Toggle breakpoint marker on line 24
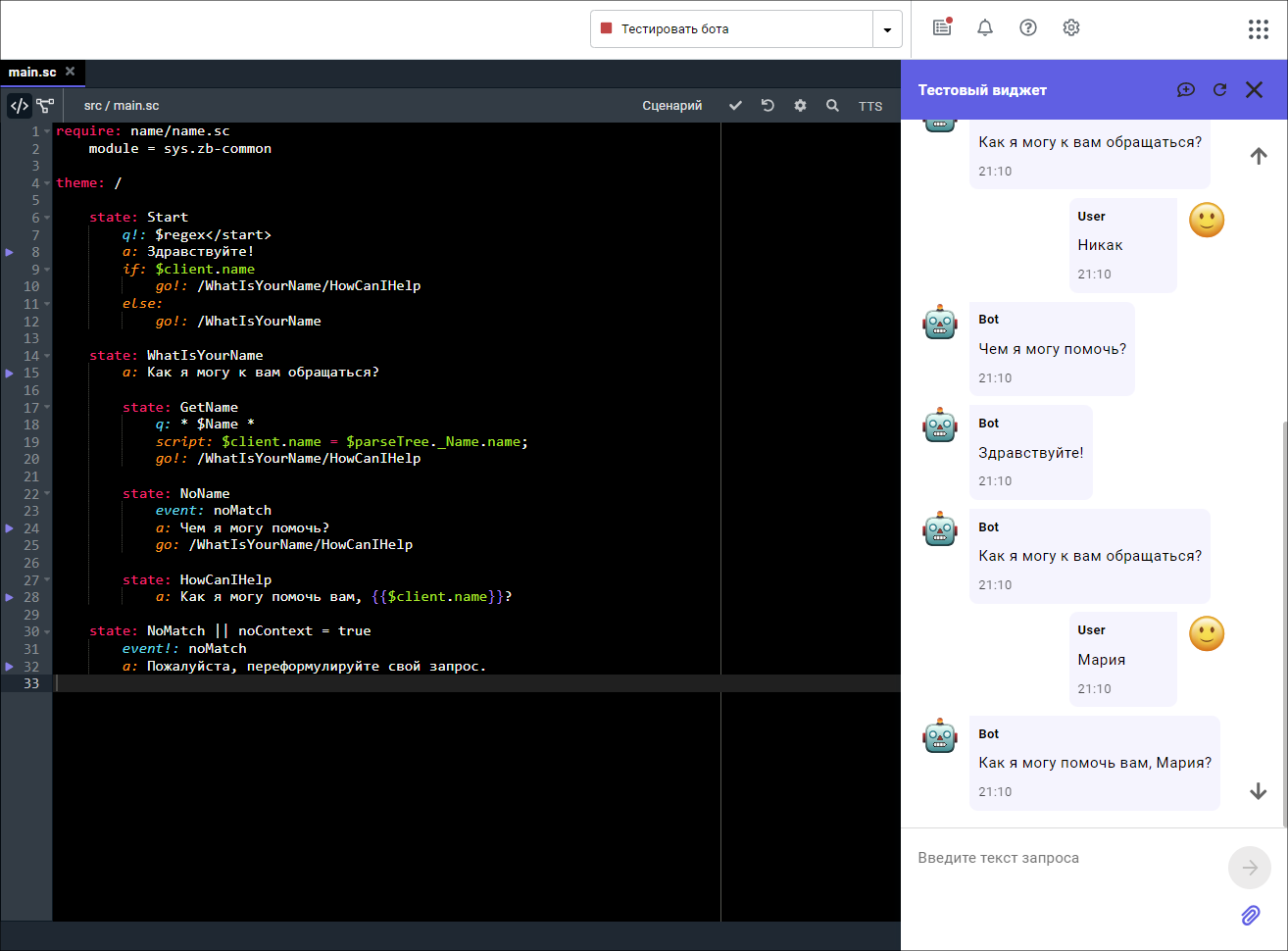The width and height of the screenshot is (1288, 951). click(x=10, y=528)
